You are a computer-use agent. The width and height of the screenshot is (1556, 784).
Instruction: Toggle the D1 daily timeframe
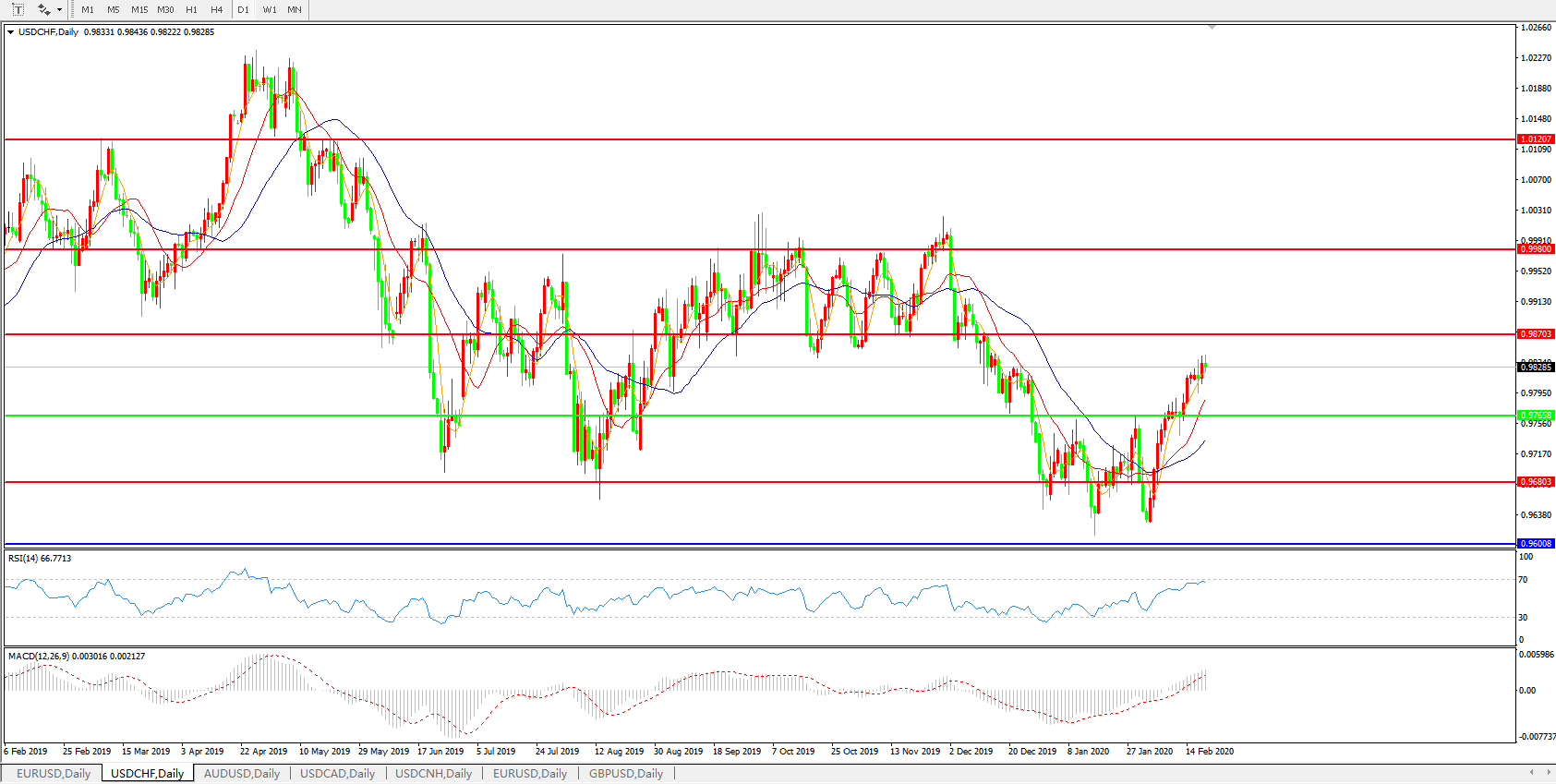[x=243, y=10]
